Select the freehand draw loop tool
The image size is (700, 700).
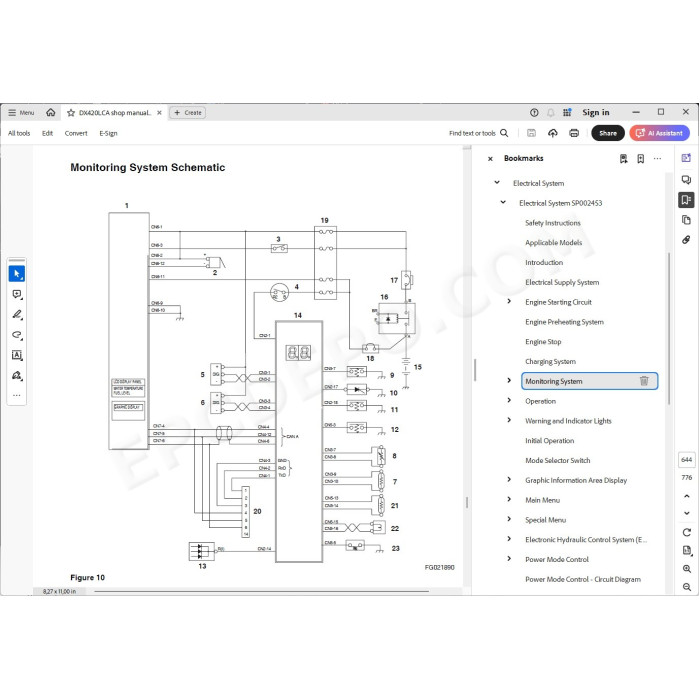[x=17, y=335]
